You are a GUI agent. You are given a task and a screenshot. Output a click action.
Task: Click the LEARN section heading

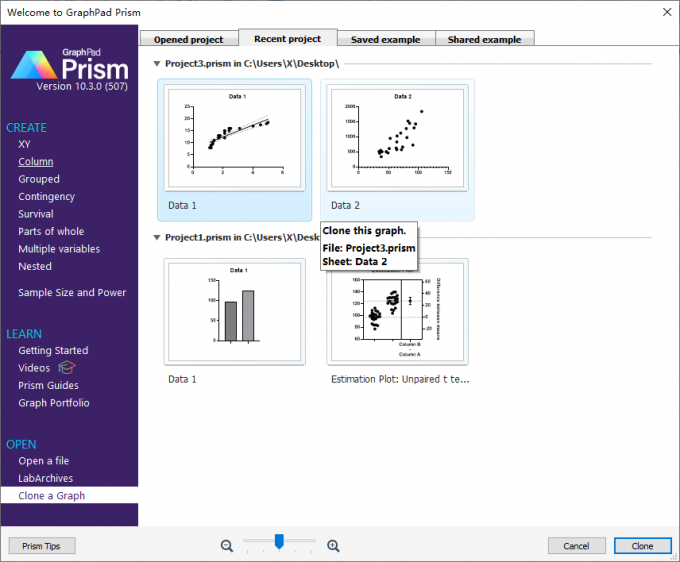(x=24, y=334)
